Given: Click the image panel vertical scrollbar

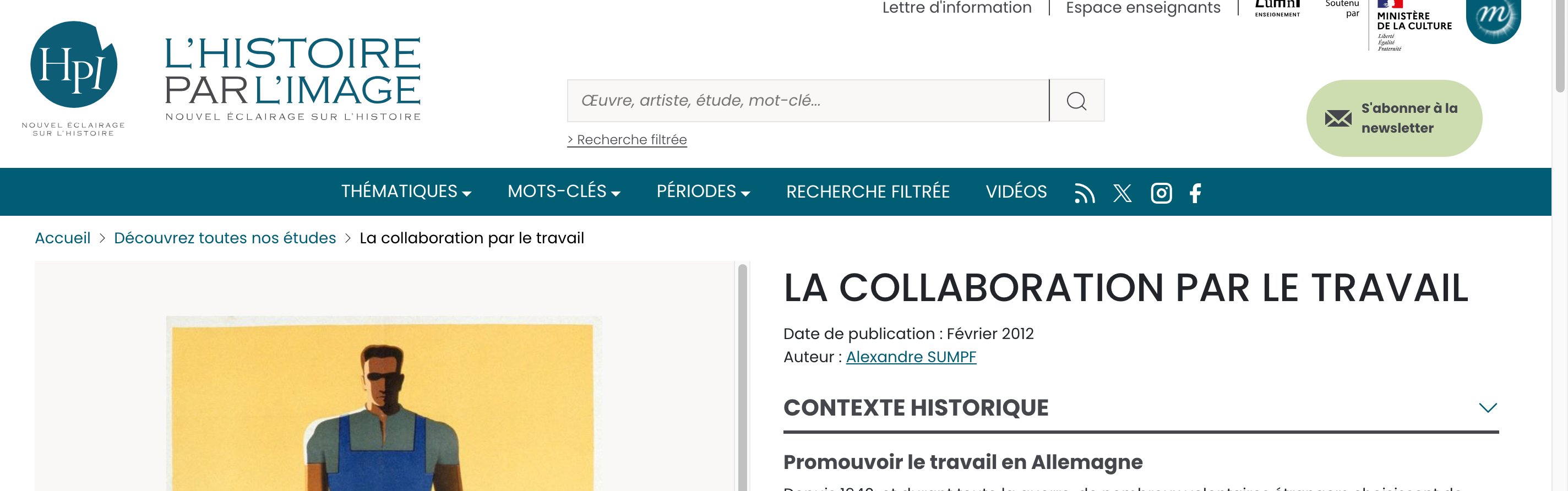Looking at the screenshot, I should click(742, 376).
